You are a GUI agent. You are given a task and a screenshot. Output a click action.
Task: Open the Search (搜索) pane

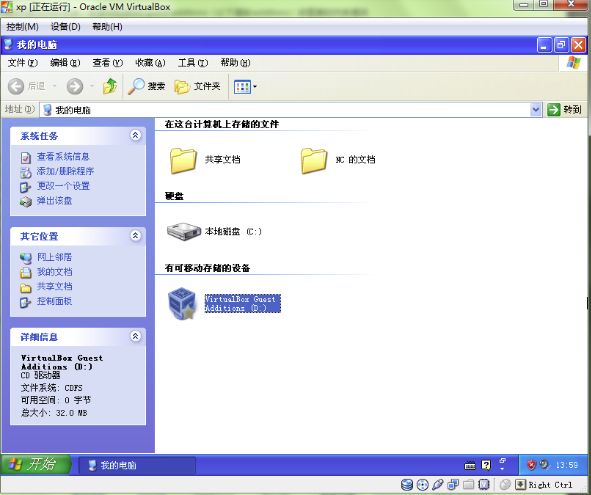147,86
